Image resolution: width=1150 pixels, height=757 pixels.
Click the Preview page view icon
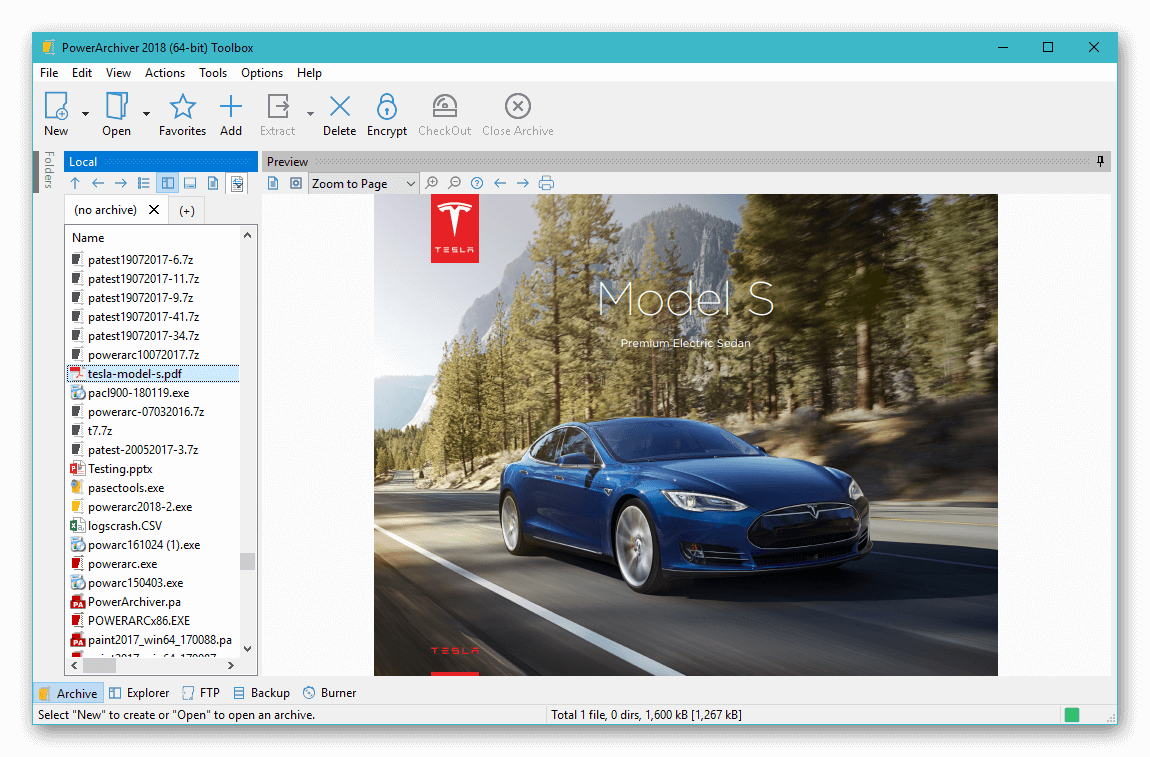(x=273, y=183)
